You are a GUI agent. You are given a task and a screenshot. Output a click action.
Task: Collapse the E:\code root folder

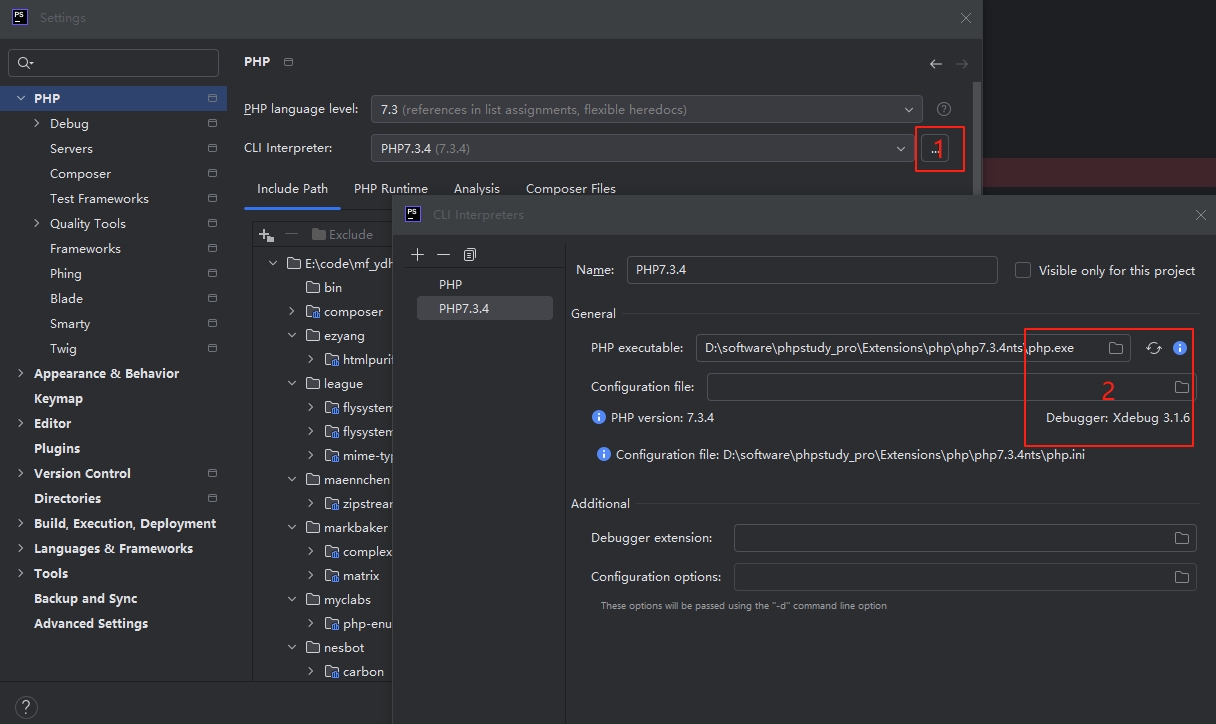[273, 263]
